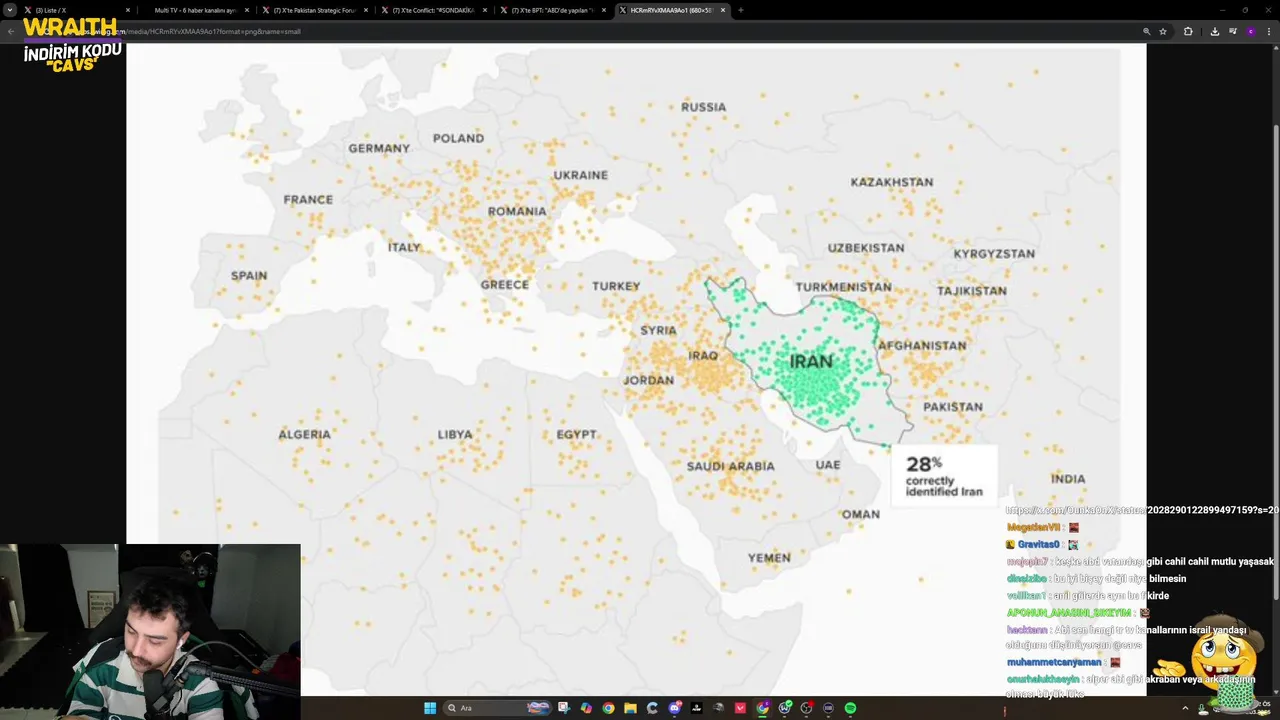This screenshot has height=720, width=1280.
Task: Click the 'GERMANY' map label
Action: [379, 148]
